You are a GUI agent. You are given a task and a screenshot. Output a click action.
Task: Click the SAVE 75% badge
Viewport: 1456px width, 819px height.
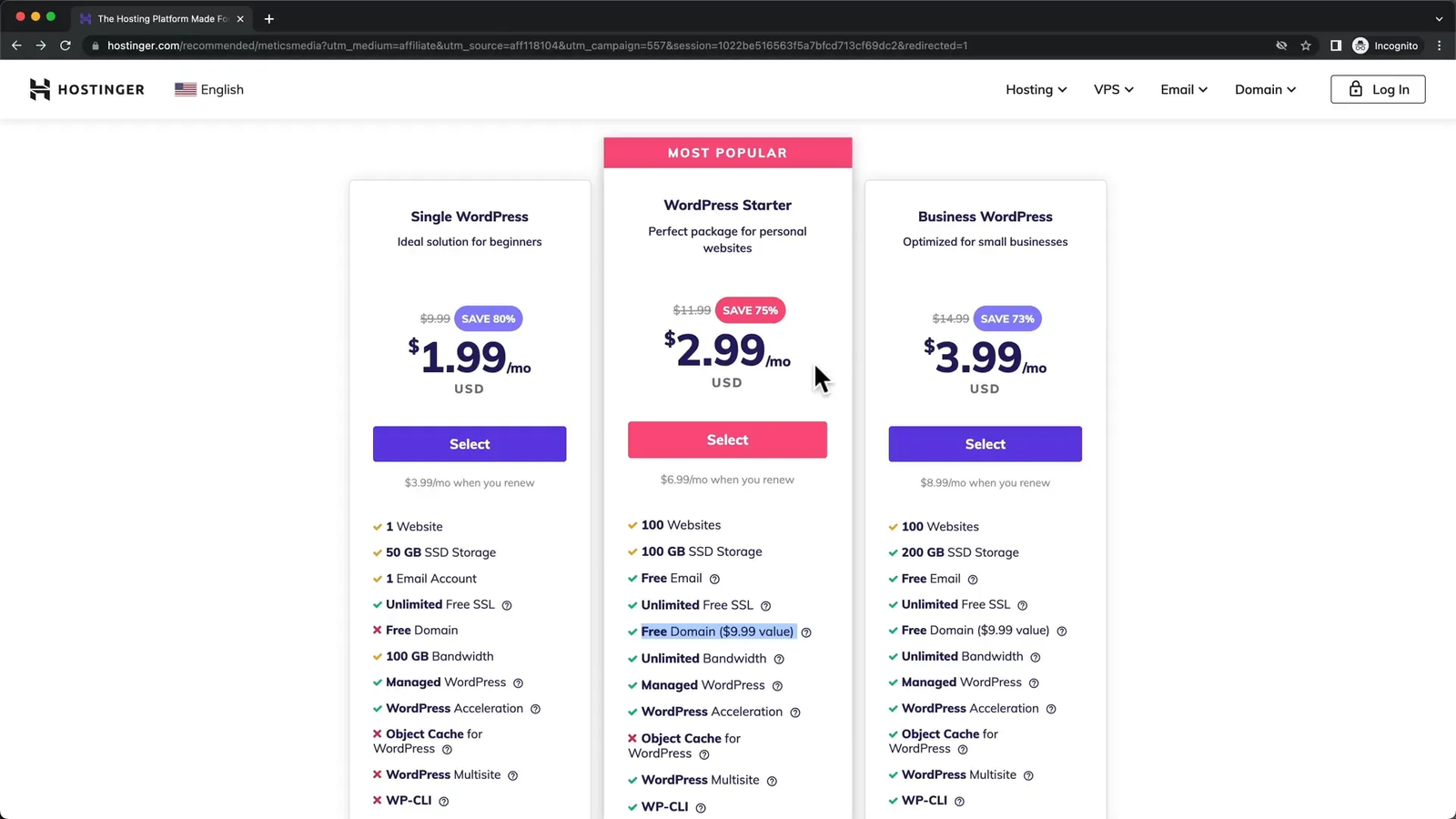[751, 310]
